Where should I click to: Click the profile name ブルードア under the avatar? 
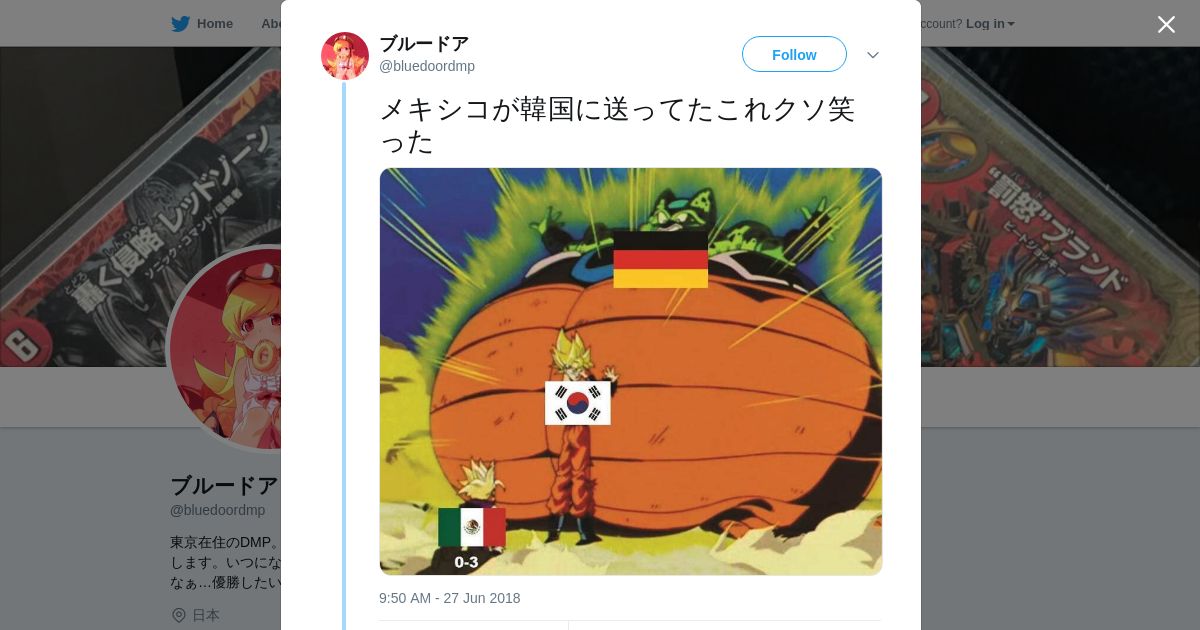[225, 486]
